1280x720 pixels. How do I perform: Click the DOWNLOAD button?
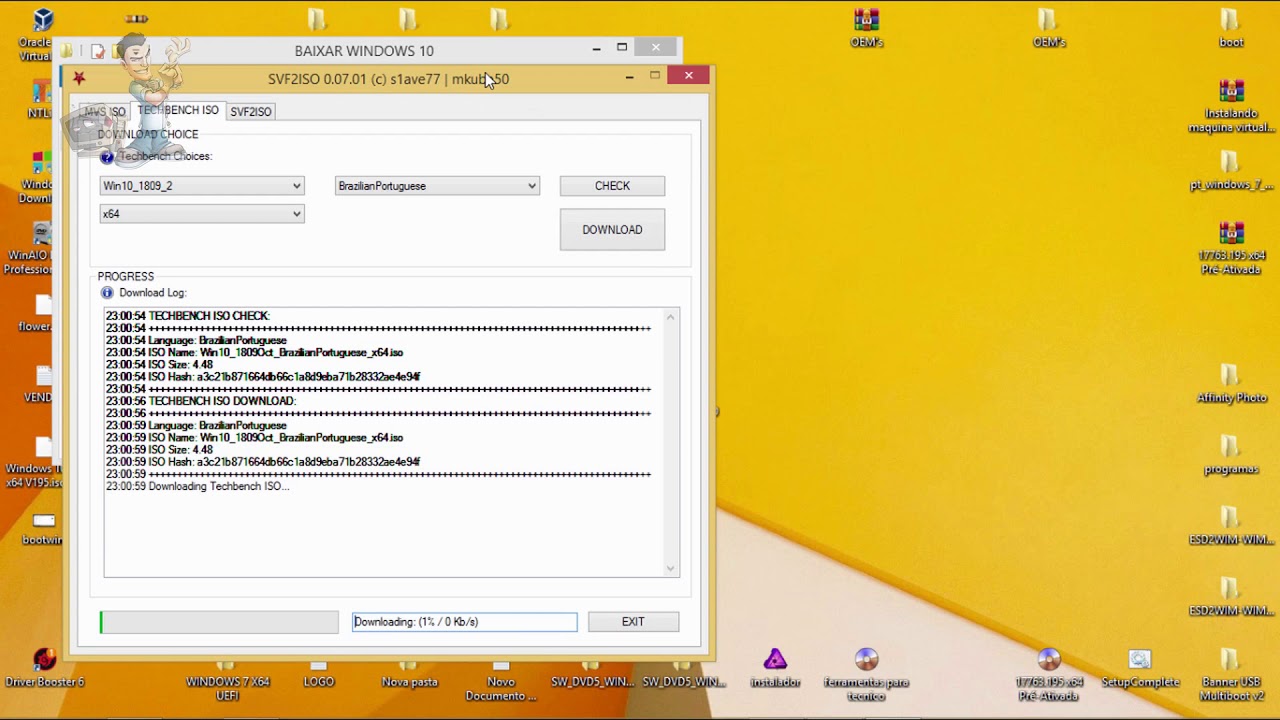(612, 230)
